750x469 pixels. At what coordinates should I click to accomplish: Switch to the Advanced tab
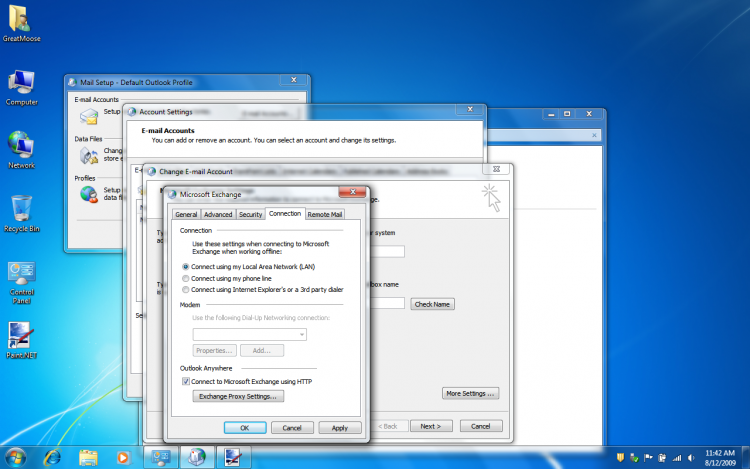tap(218, 215)
